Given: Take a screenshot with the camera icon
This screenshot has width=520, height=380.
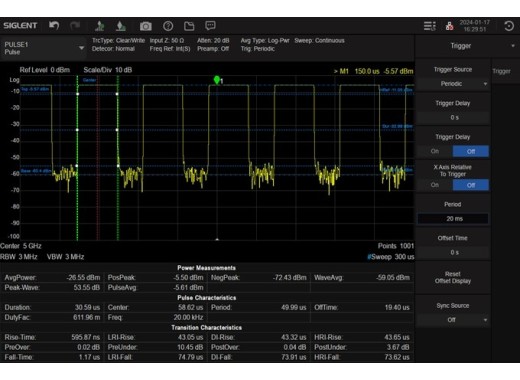Looking at the screenshot, I should tap(146, 26).
